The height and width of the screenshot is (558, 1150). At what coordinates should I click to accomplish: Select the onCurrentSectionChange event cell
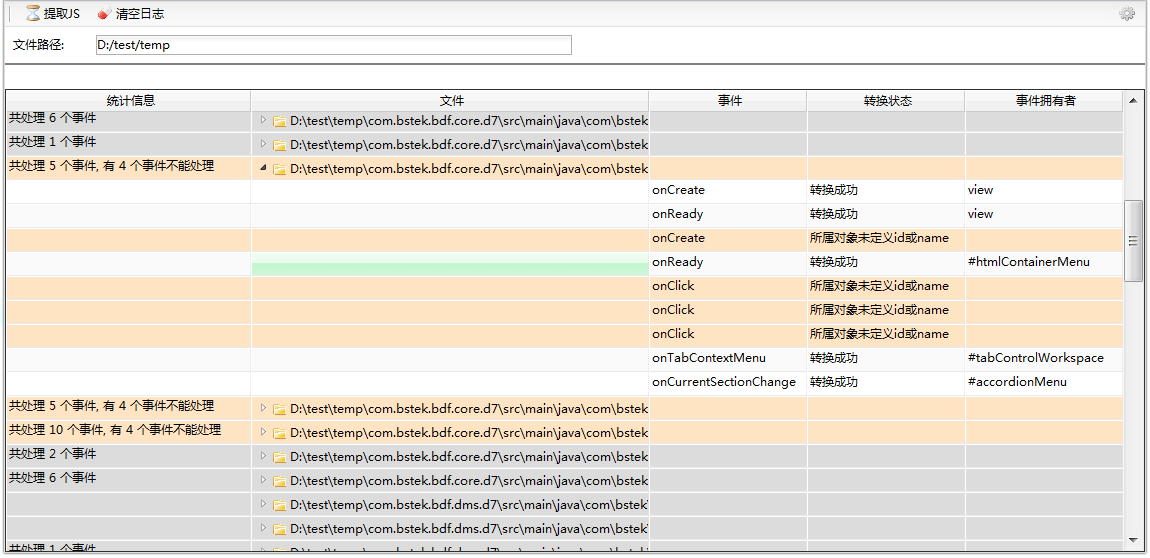pyautogui.click(x=724, y=382)
